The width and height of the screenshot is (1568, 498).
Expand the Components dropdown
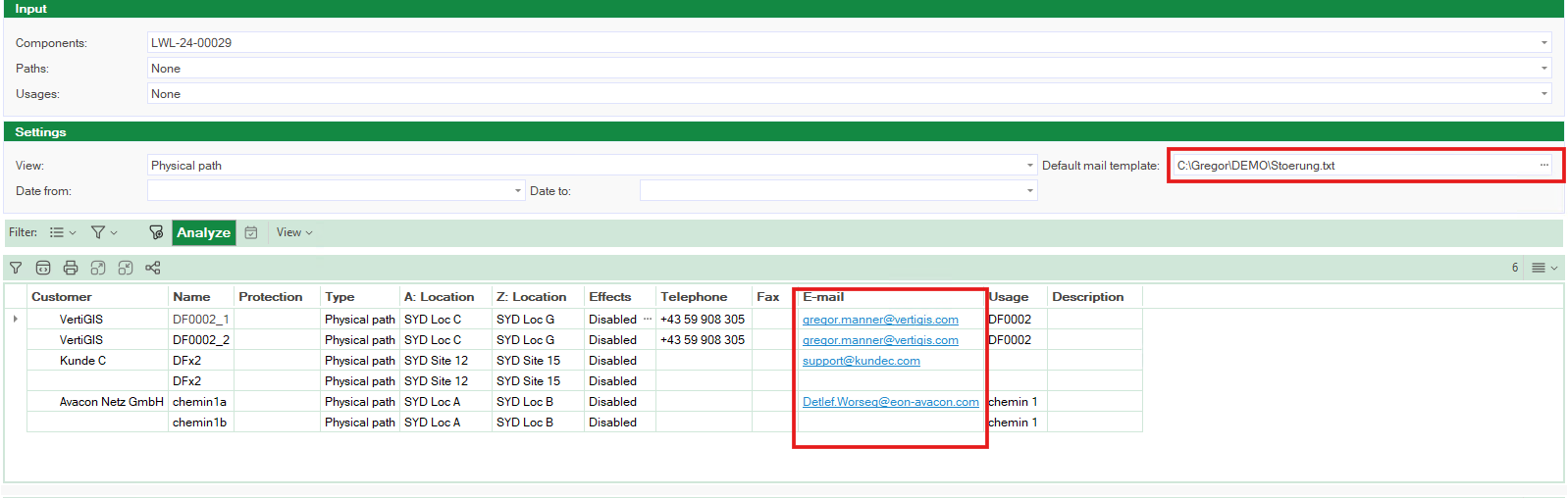point(1544,43)
